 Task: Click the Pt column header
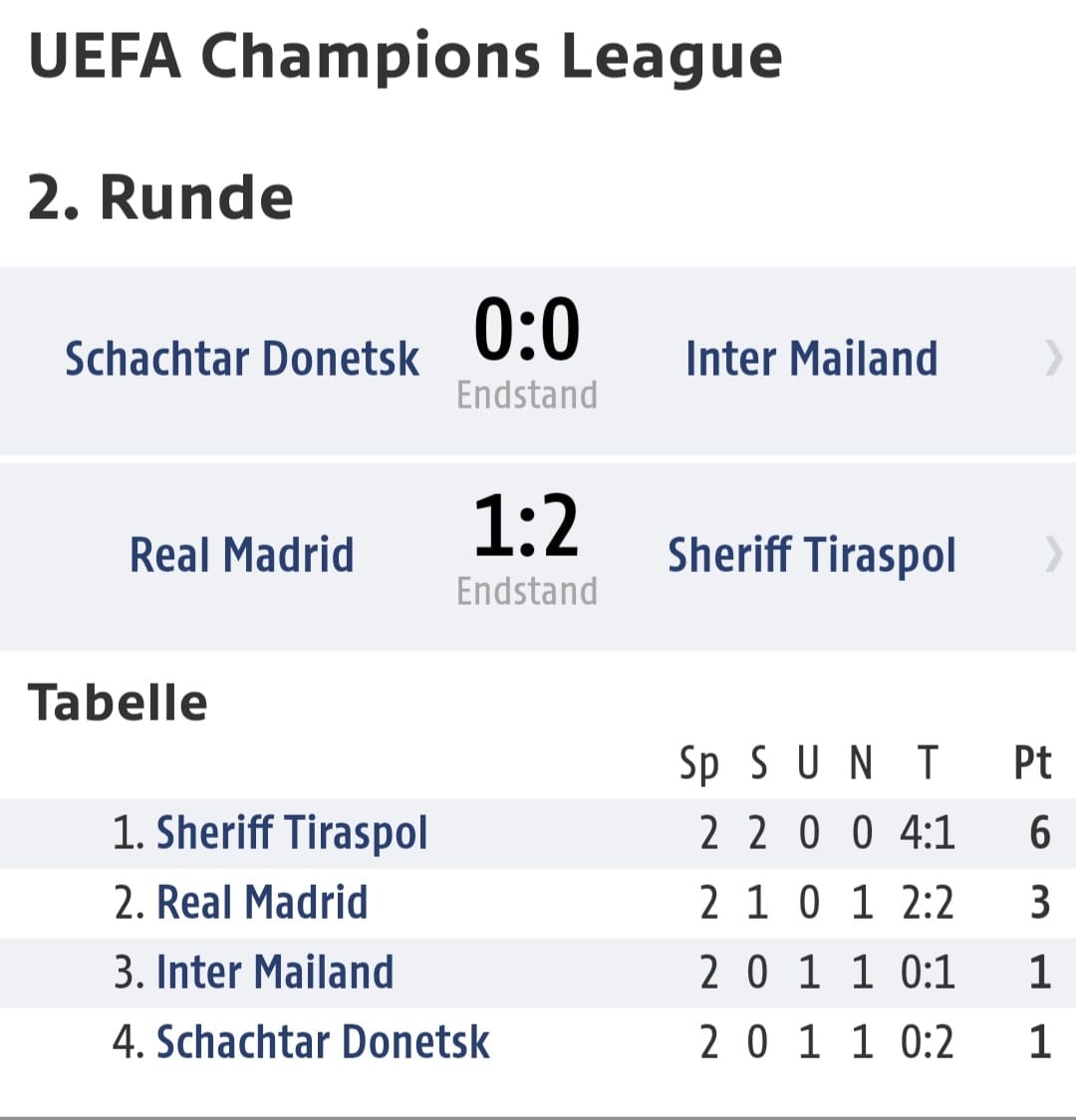[1032, 763]
